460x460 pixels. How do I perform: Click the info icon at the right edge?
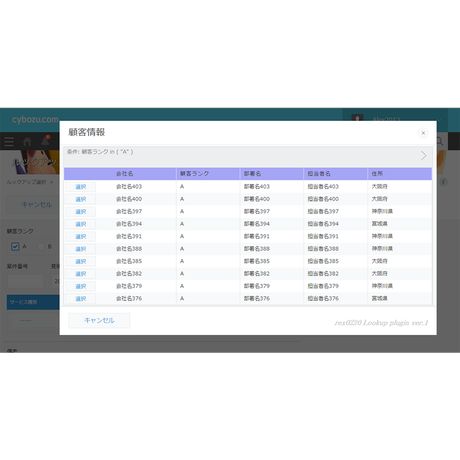click(443, 182)
